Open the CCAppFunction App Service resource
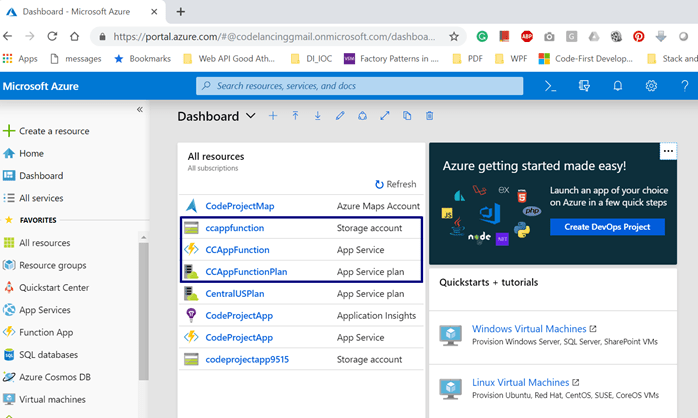 coord(237,250)
